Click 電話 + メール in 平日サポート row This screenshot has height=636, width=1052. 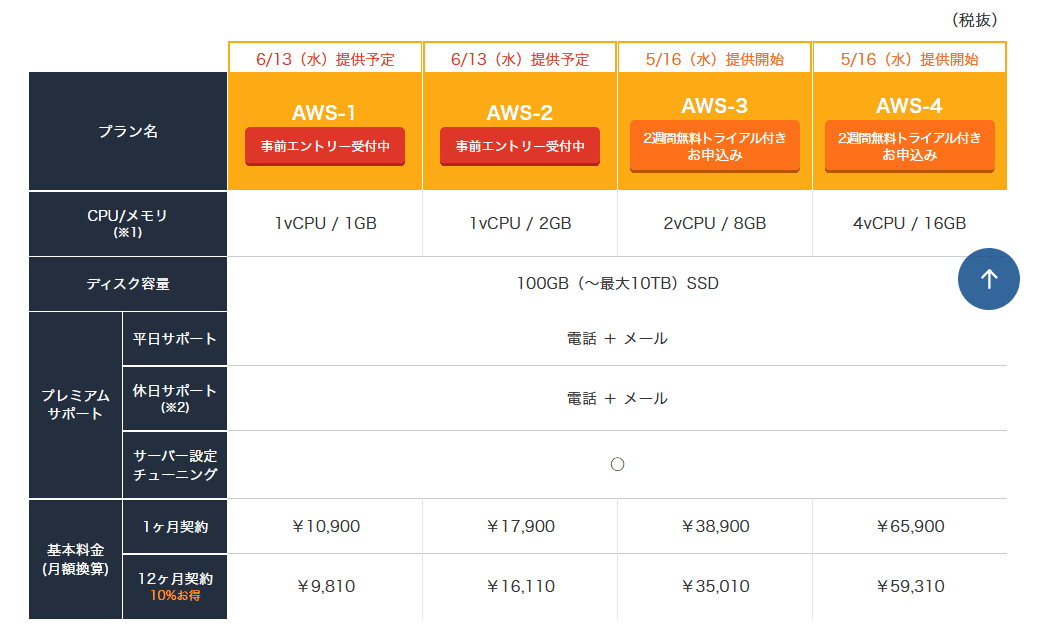[617, 339]
